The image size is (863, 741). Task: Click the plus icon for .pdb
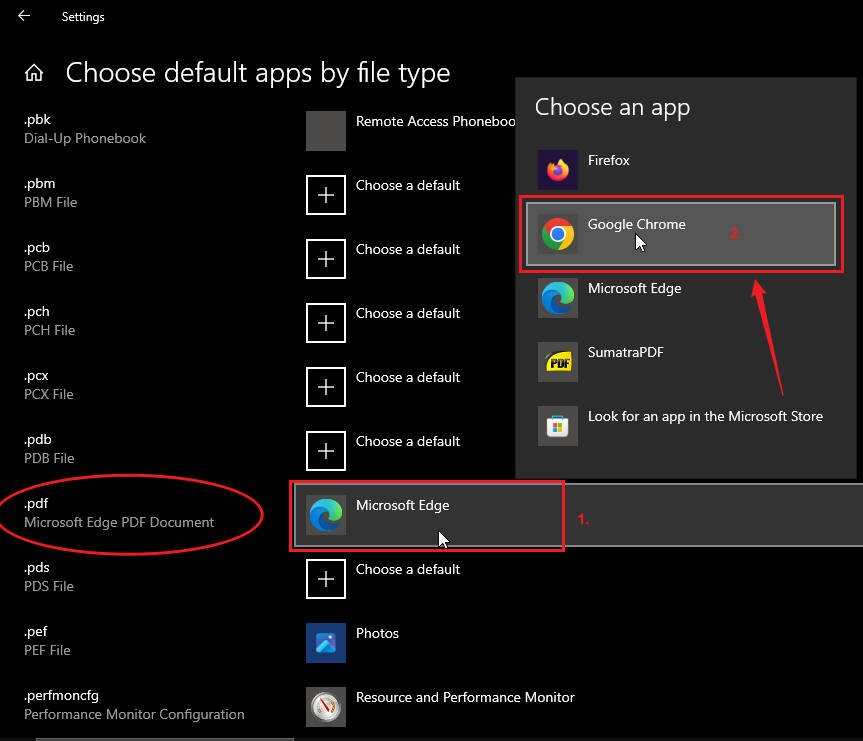pos(326,451)
